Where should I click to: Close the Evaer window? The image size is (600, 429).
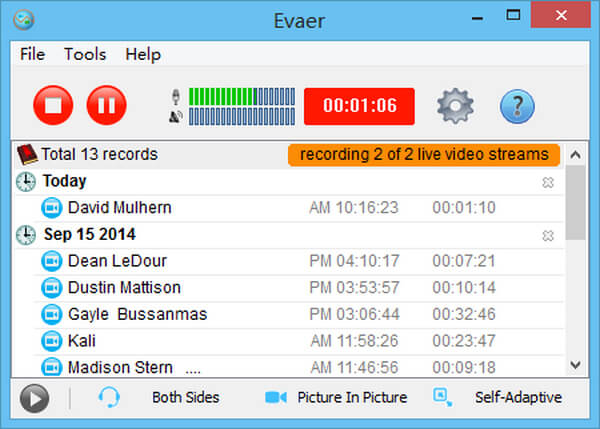pos(561,15)
